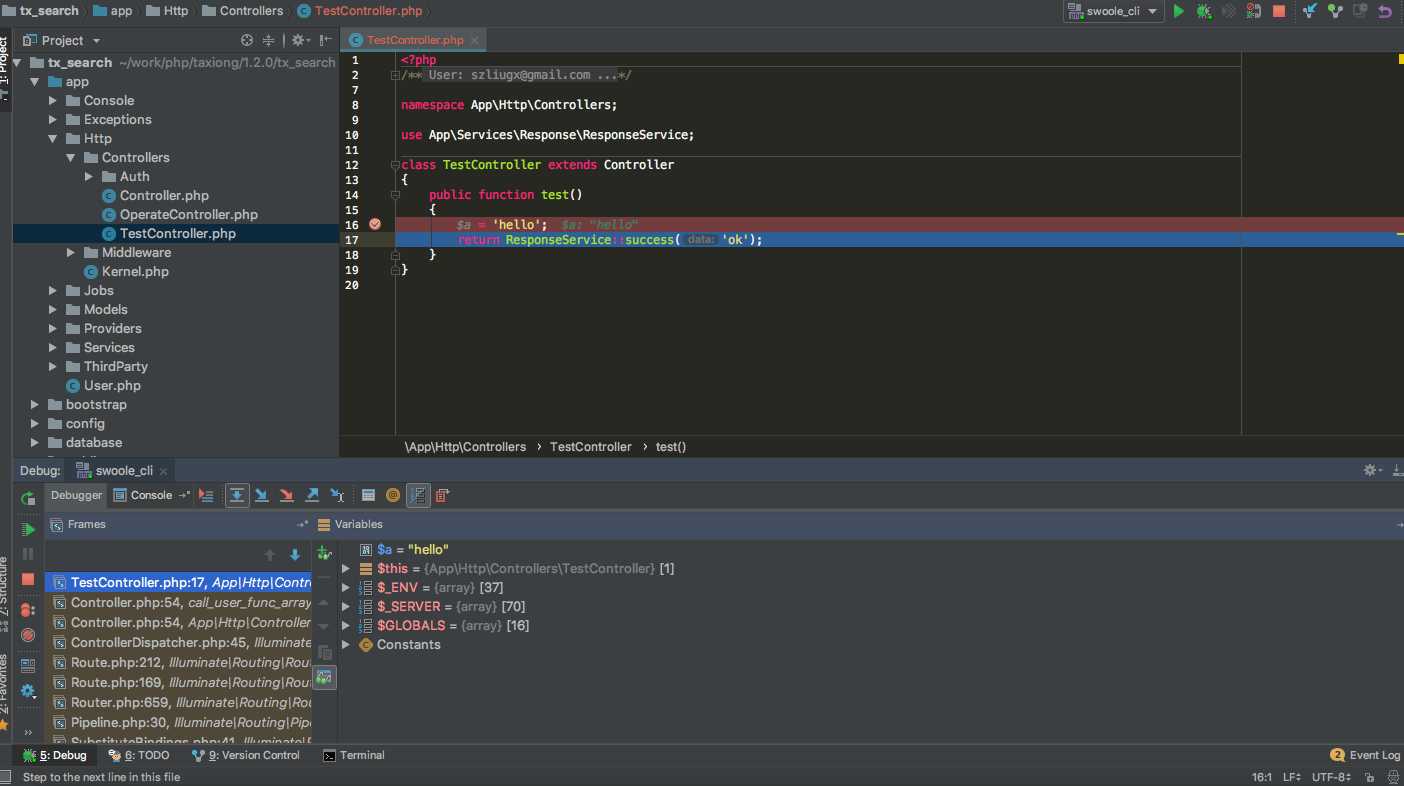Collapse the Controllers folder
Image resolution: width=1404 pixels, height=786 pixels.
(71, 158)
